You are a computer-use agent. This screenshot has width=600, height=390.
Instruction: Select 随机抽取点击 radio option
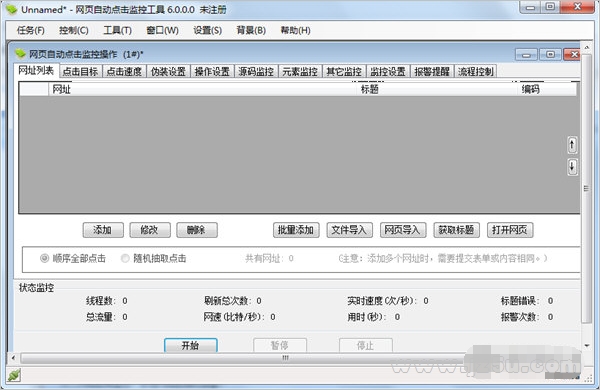click(153, 258)
